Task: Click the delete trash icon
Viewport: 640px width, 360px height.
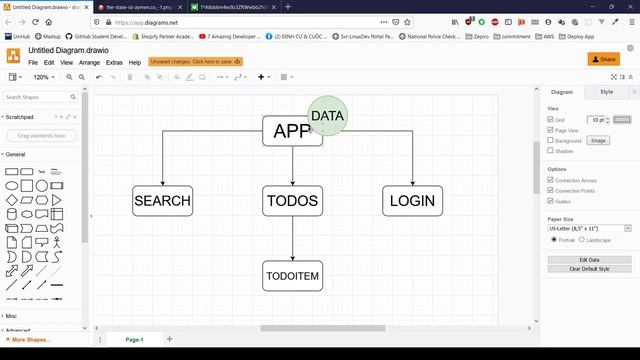Action: tap(130, 77)
